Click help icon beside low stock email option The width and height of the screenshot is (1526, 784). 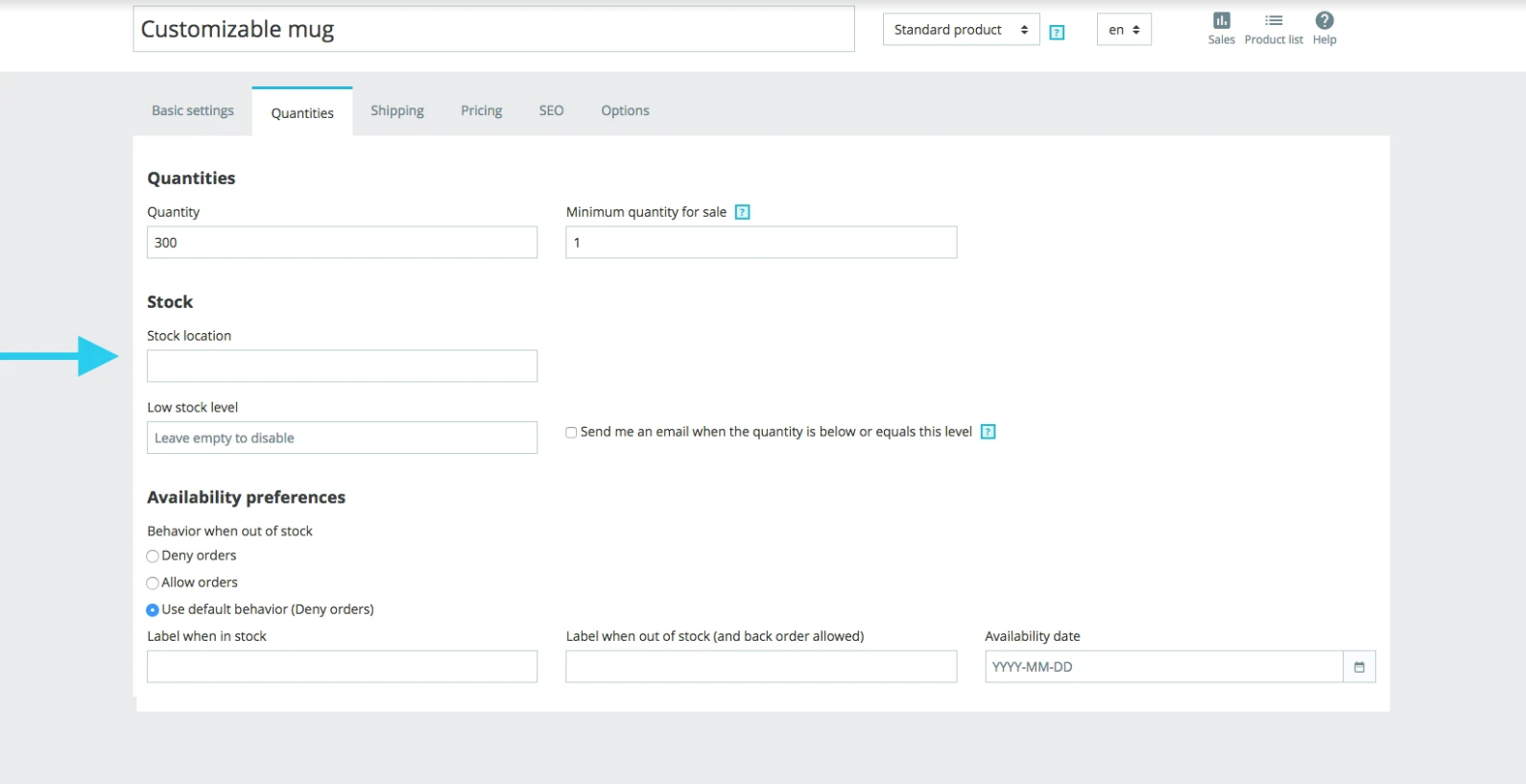[x=988, y=432]
